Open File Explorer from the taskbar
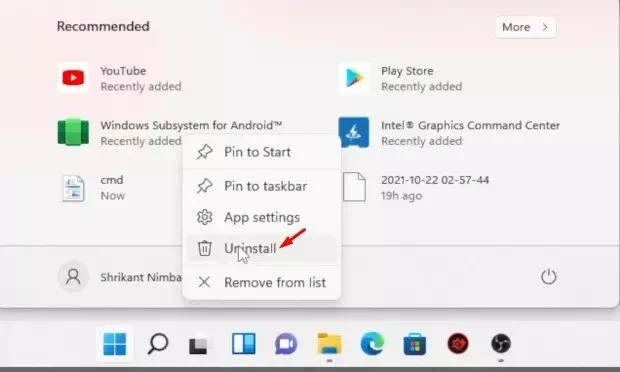This screenshot has width=620, height=372. pyautogui.click(x=329, y=344)
